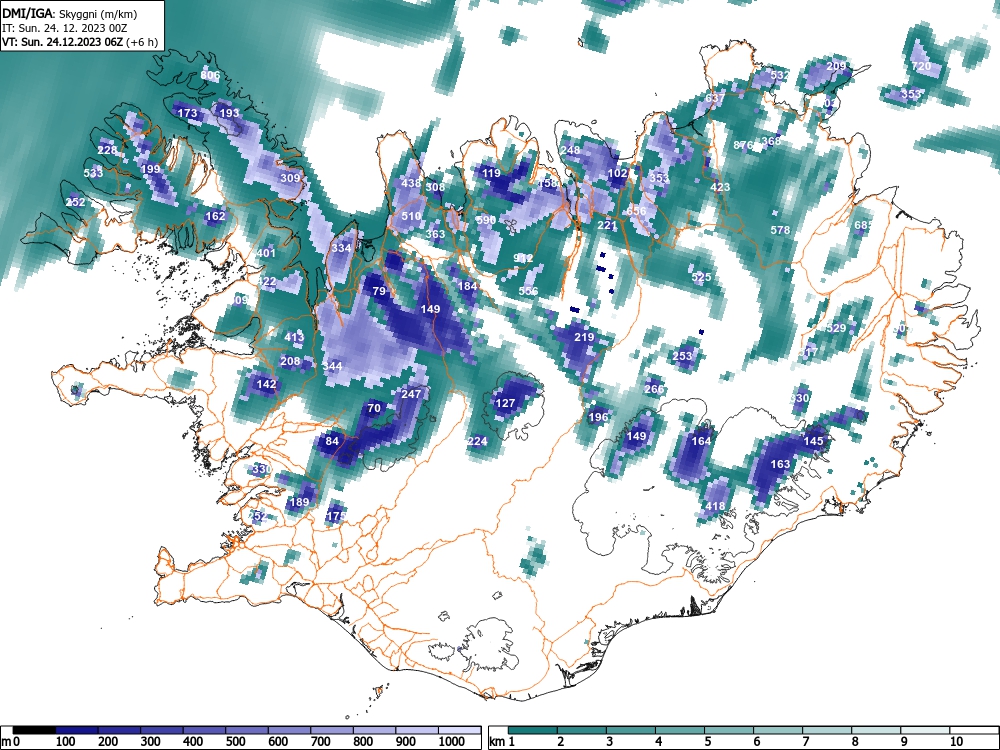Click the map value 590
Viewport: 1000px width, 750px height.
pos(486,220)
